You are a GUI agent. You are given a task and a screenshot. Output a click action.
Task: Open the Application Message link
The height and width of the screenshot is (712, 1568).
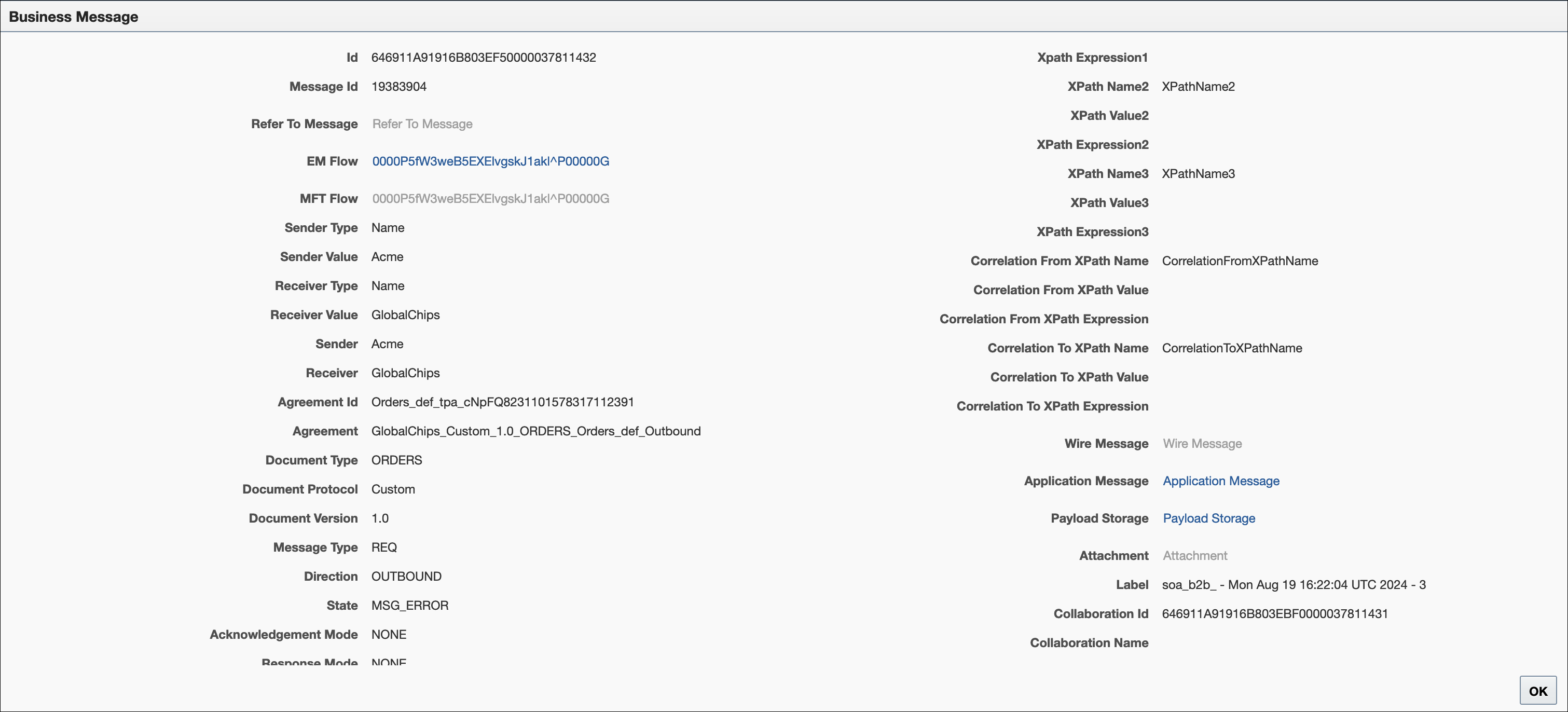tap(1221, 481)
